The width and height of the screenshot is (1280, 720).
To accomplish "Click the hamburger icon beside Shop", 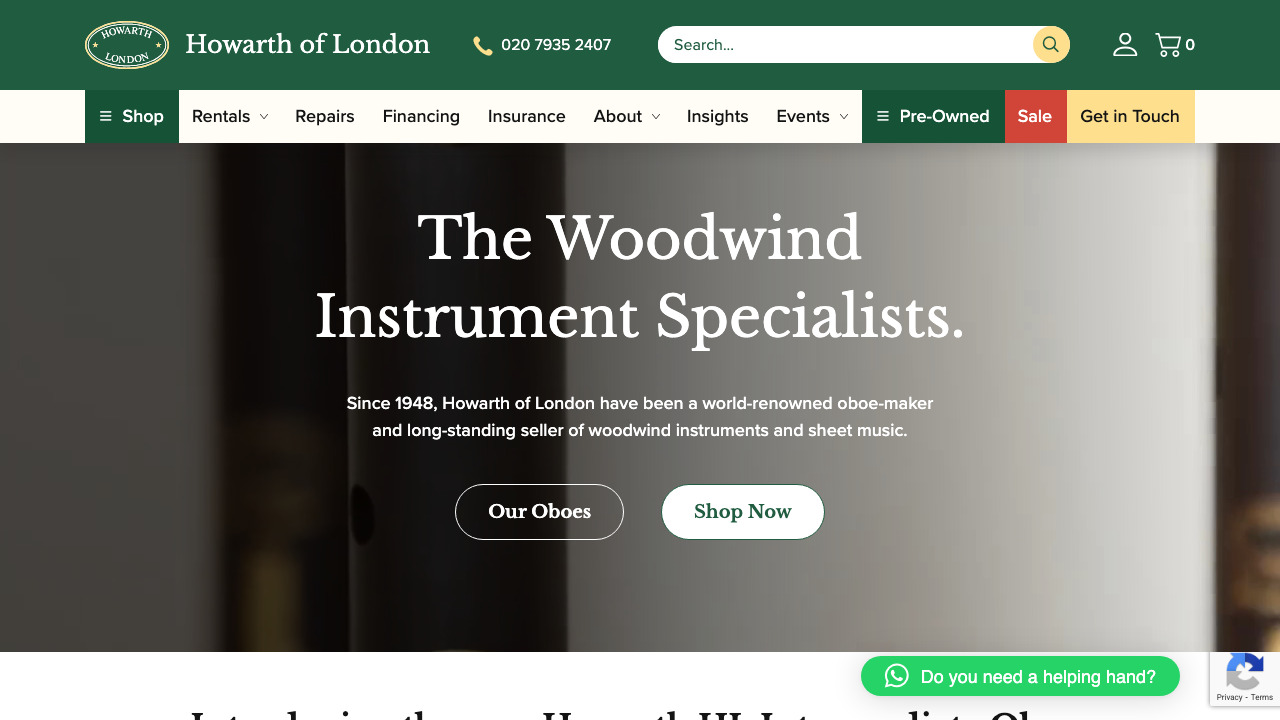I will click(106, 116).
